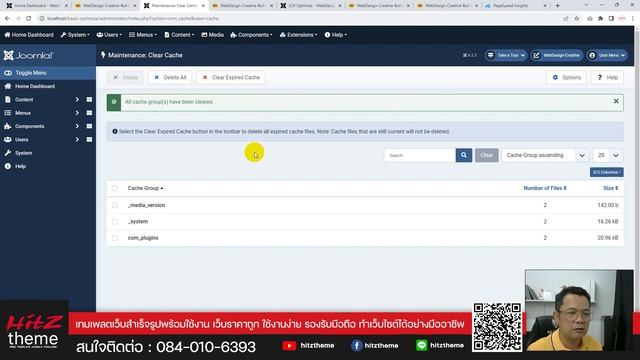
Task: Open the WebDesign Creative site link
Action: tap(557, 55)
